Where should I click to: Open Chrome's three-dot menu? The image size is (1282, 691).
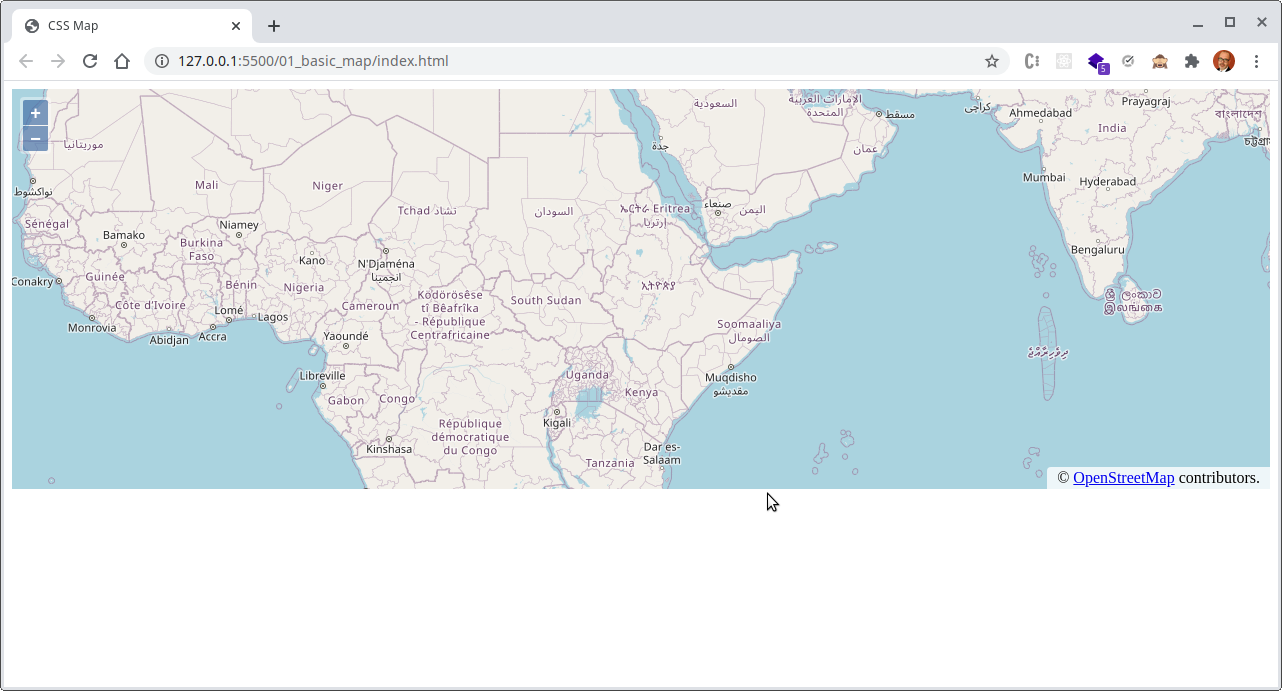point(1257,61)
